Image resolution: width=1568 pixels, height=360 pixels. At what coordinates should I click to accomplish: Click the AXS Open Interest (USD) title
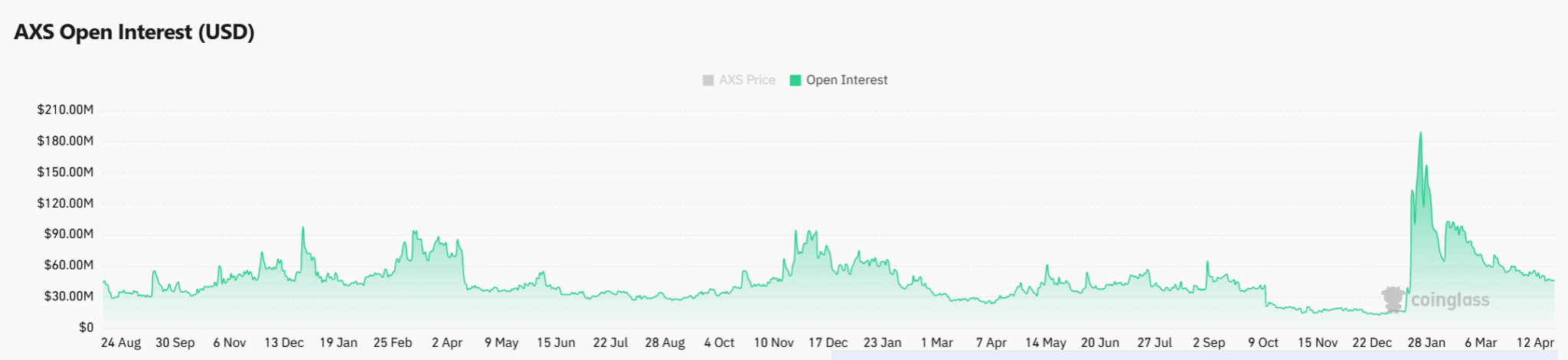pos(135,32)
